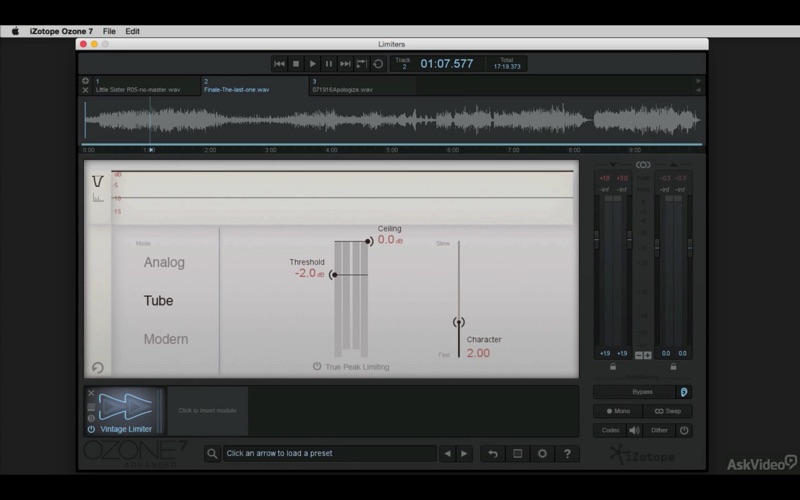This screenshot has height=500, width=800.
Task: Remove current track with X beside tabs
Action: 85,90
